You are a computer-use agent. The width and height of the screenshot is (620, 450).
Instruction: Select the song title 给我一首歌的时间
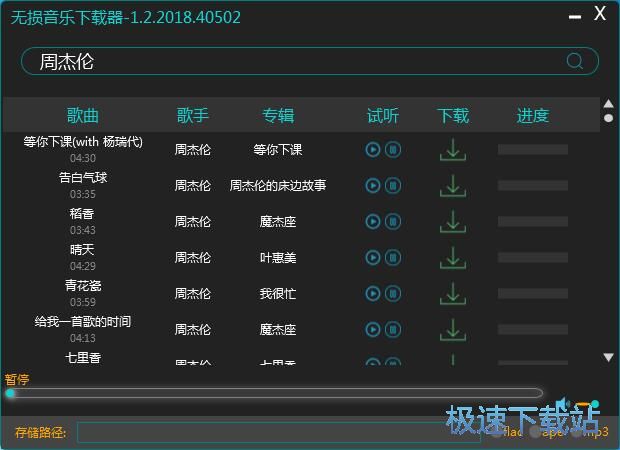pos(83,321)
